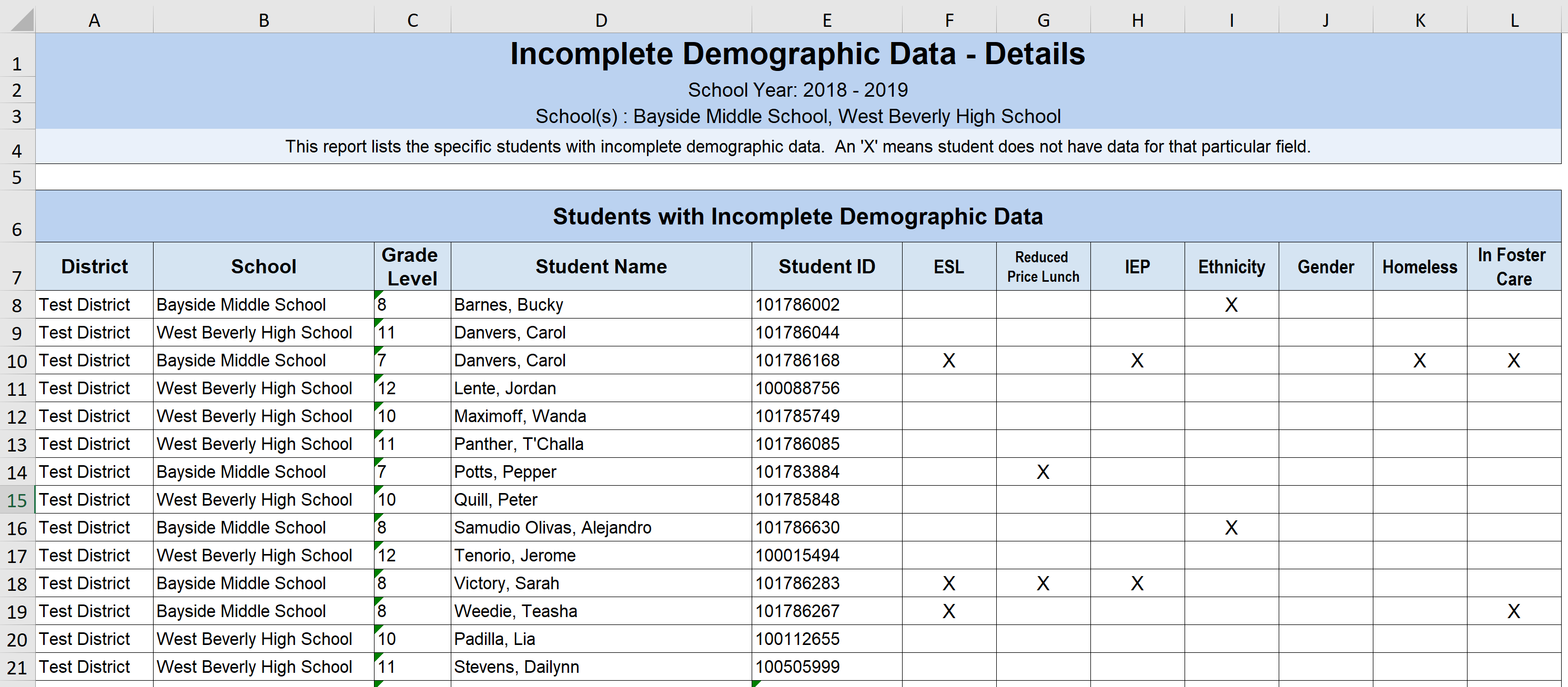The height and width of the screenshot is (687, 1568).
Task: Select the District cell in row 20
Action: pos(94,639)
